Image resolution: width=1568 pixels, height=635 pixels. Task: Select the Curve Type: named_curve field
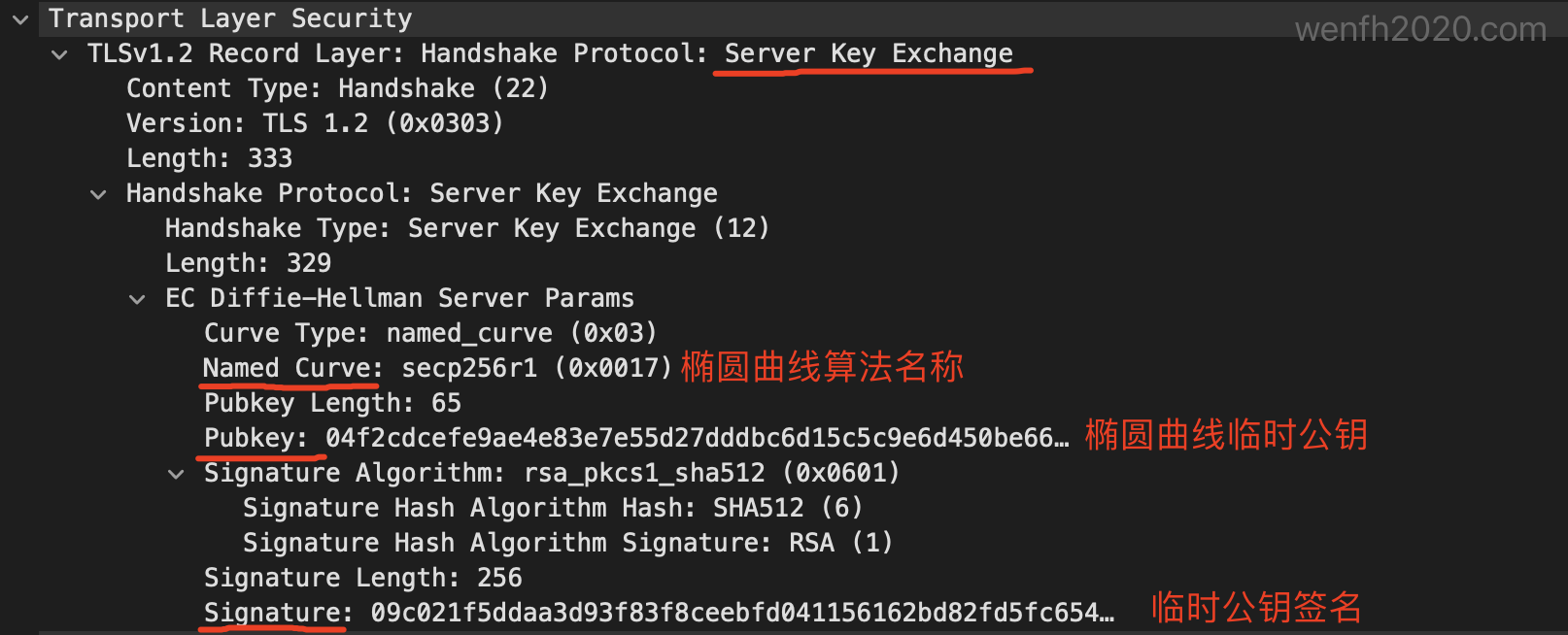coord(428,332)
